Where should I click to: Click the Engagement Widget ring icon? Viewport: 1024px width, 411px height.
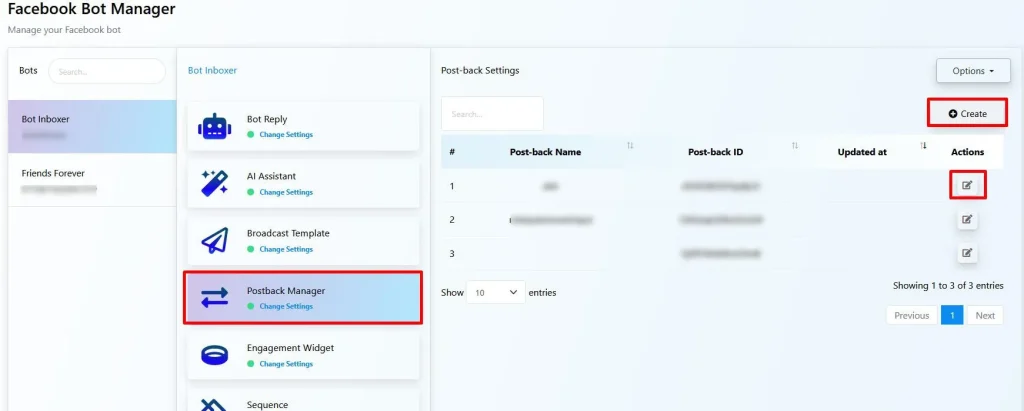(214, 355)
